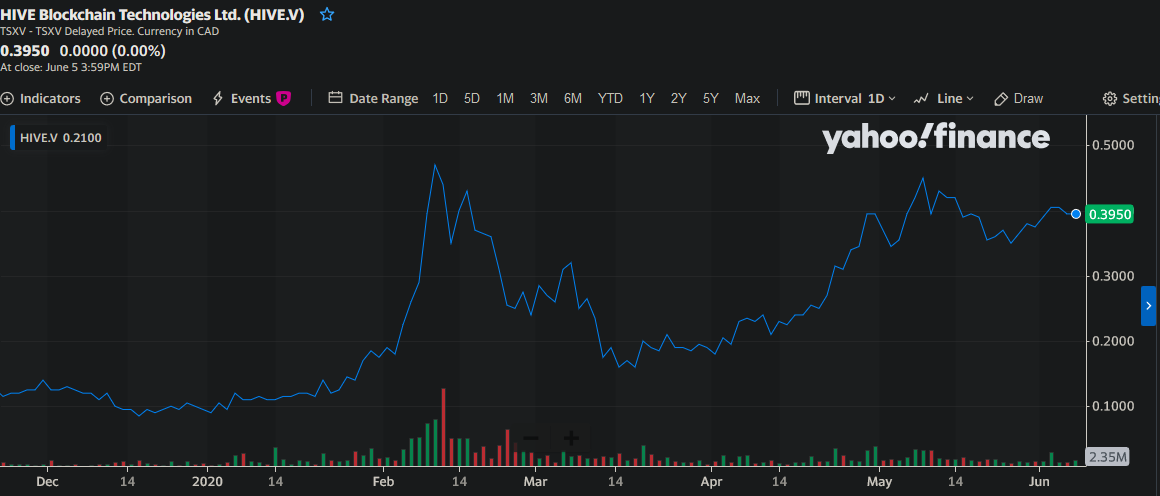The height and width of the screenshot is (496, 1160).
Task: Click the Date Range calendar icon
Action: (x=334, y=98)
